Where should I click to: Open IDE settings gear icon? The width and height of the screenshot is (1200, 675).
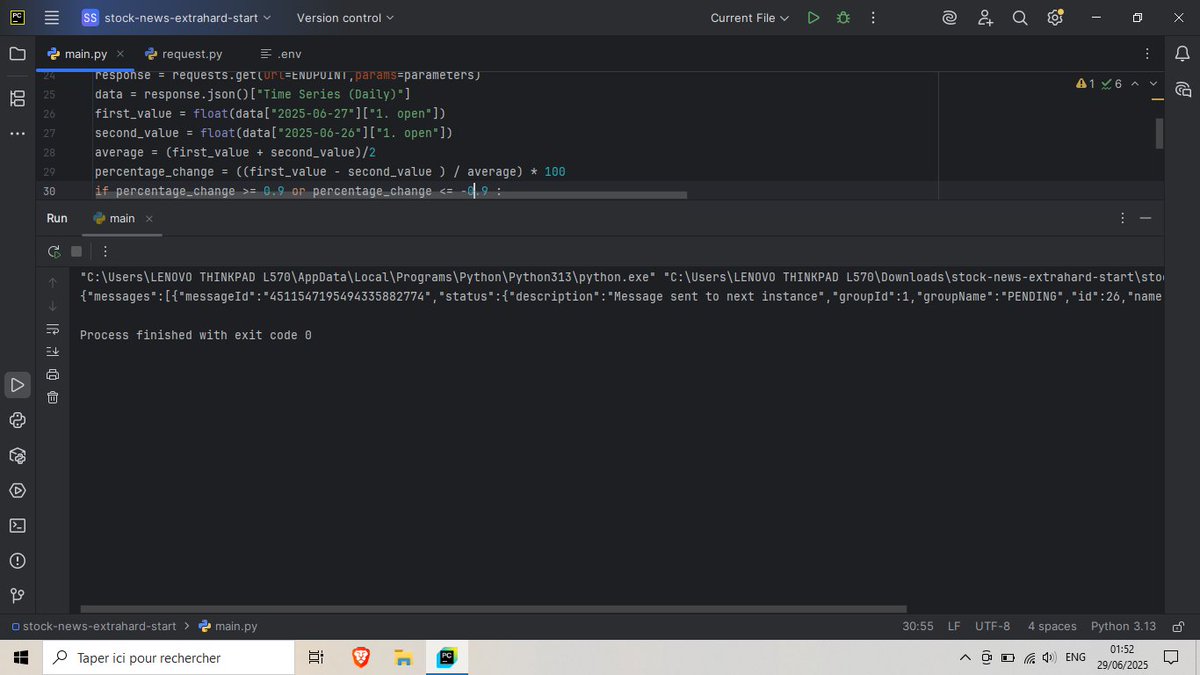click(1055, 18)
